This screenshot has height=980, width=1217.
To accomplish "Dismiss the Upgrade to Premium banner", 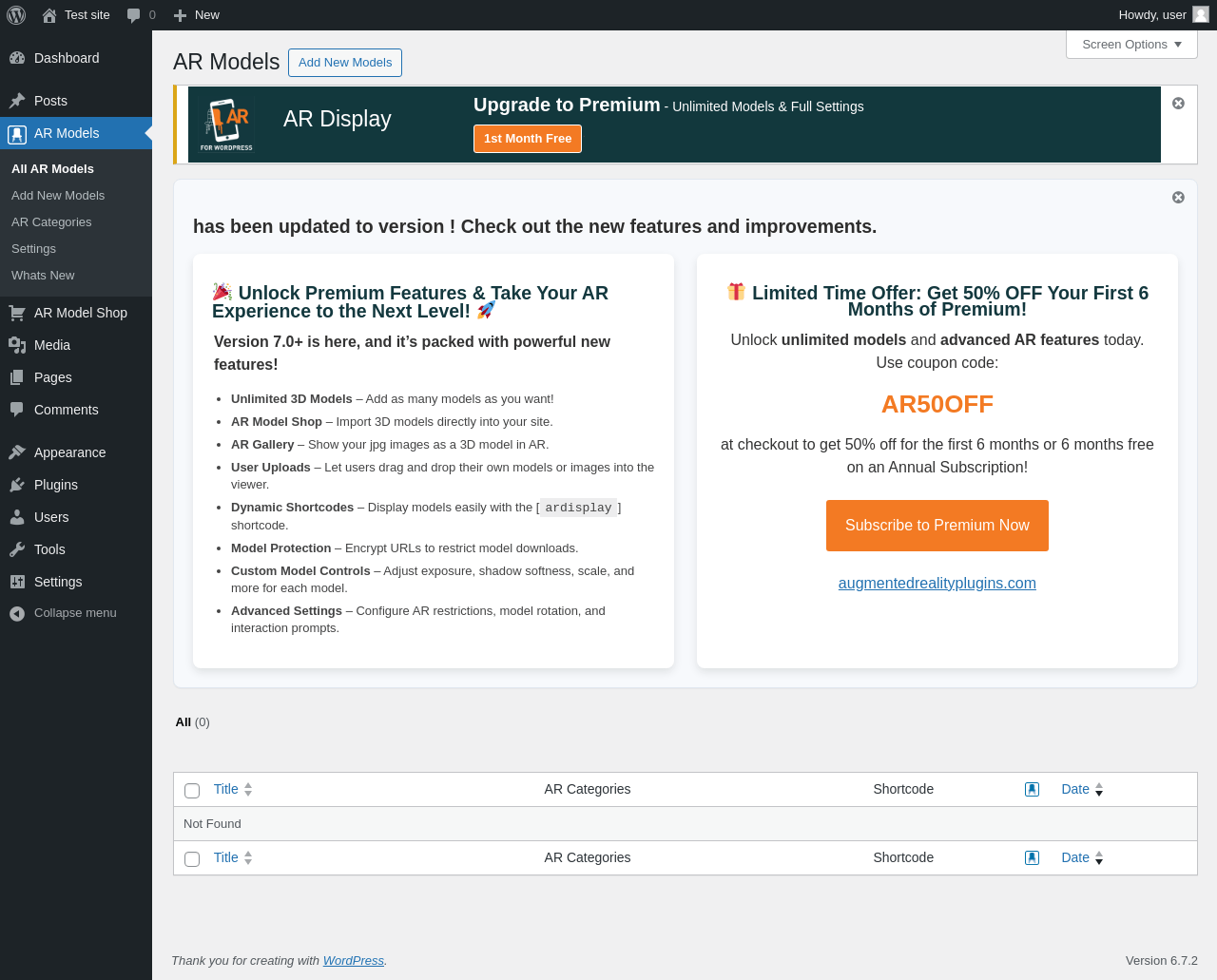I will 1178,103.
